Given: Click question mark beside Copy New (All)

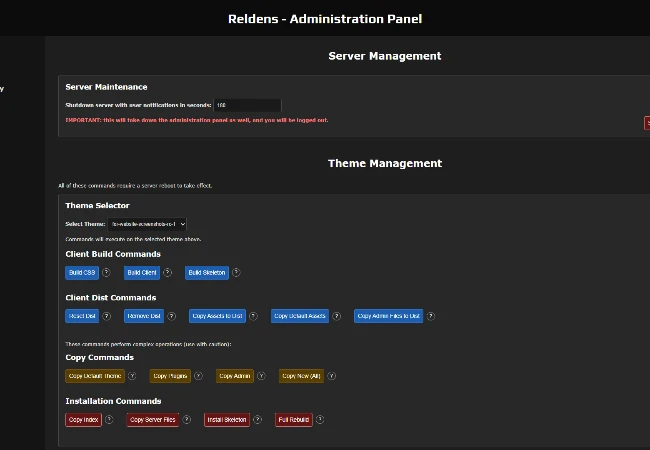Looking at the screenshot, I should 331,376.
